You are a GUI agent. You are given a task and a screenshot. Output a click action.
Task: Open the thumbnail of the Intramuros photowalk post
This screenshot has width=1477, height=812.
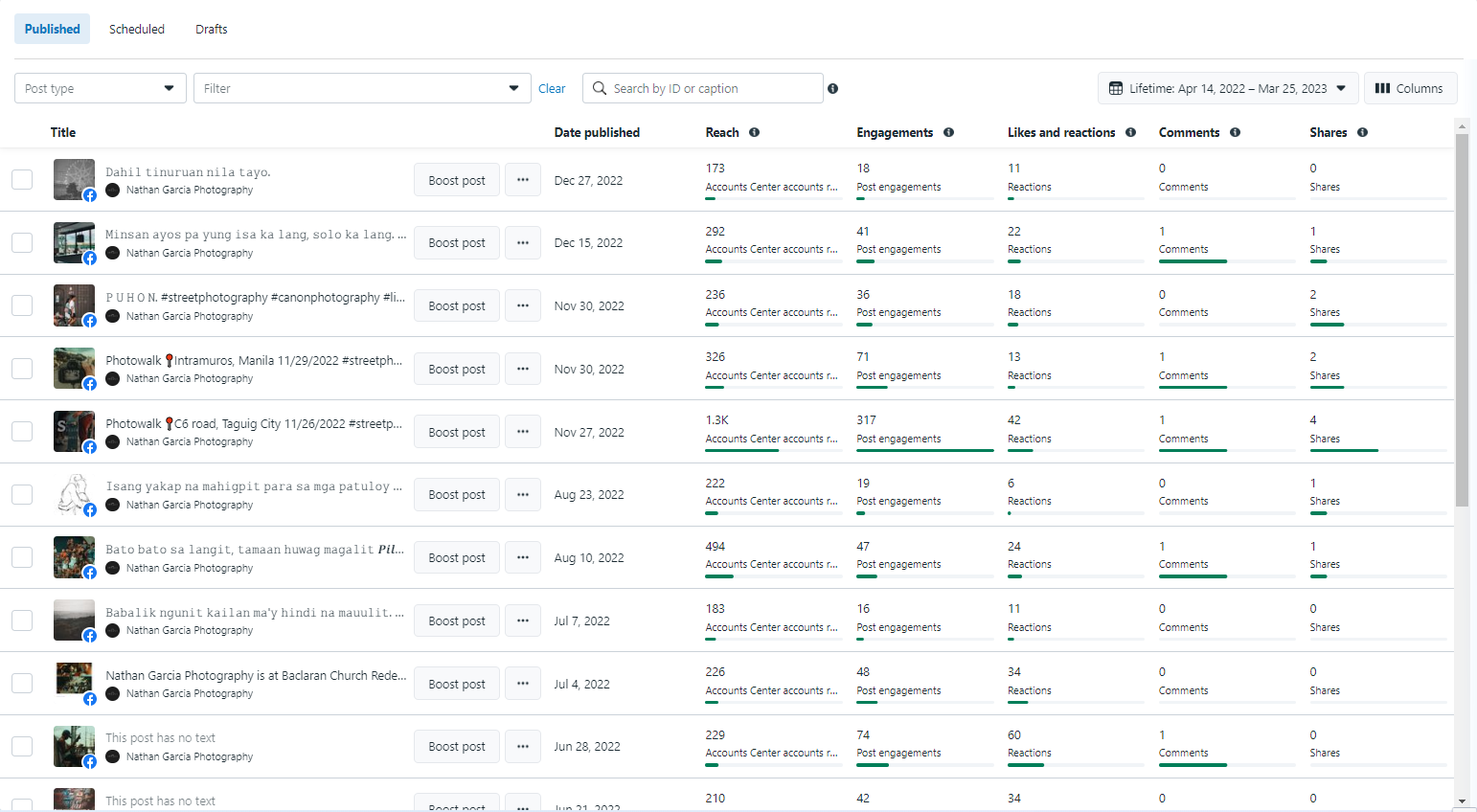point(74,369)
